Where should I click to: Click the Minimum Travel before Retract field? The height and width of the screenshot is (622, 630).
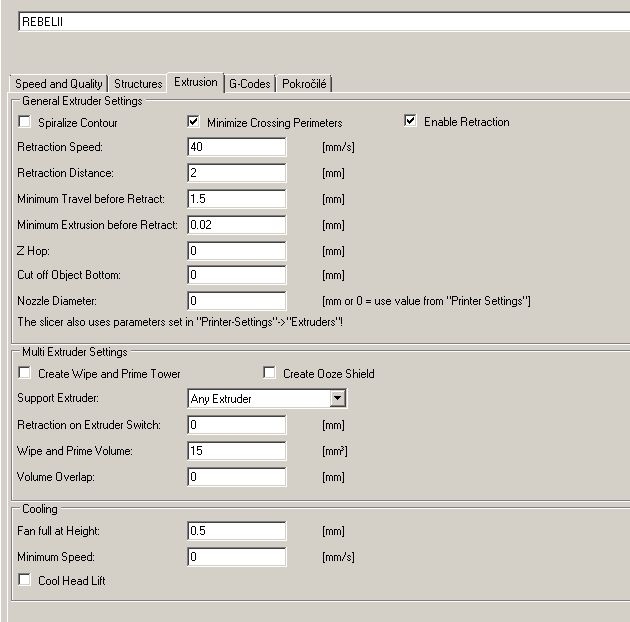[236, 199]
